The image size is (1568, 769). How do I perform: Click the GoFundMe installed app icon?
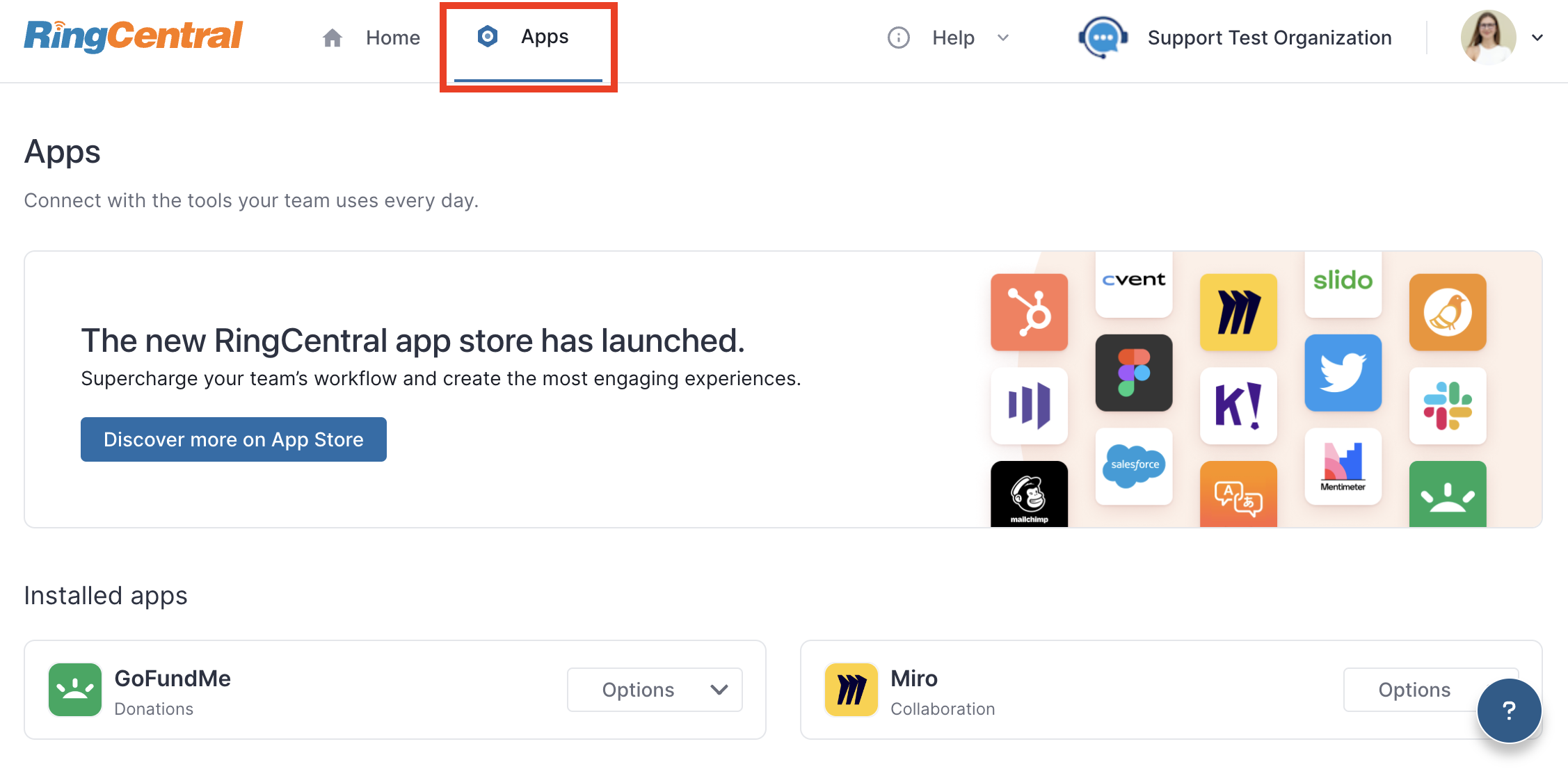coord(75,690)
